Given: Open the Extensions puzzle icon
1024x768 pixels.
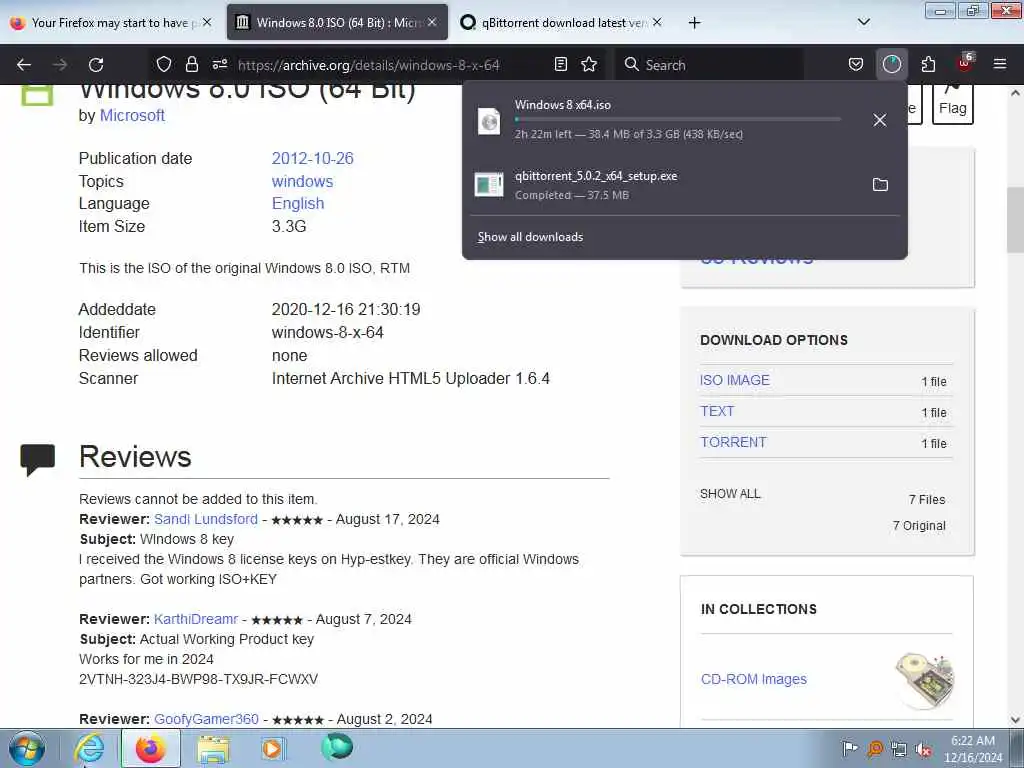Looking at the screenshot, I should [928, 64].
